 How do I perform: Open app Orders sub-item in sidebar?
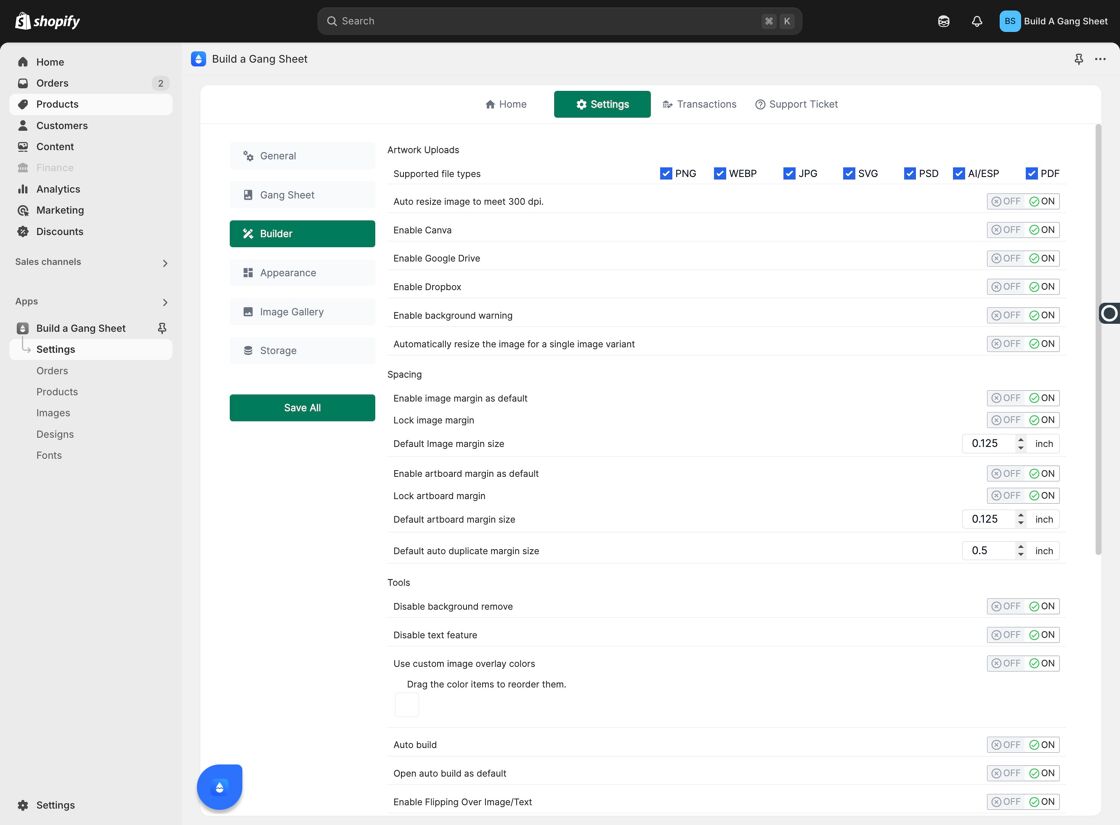[x=52, y=371]
